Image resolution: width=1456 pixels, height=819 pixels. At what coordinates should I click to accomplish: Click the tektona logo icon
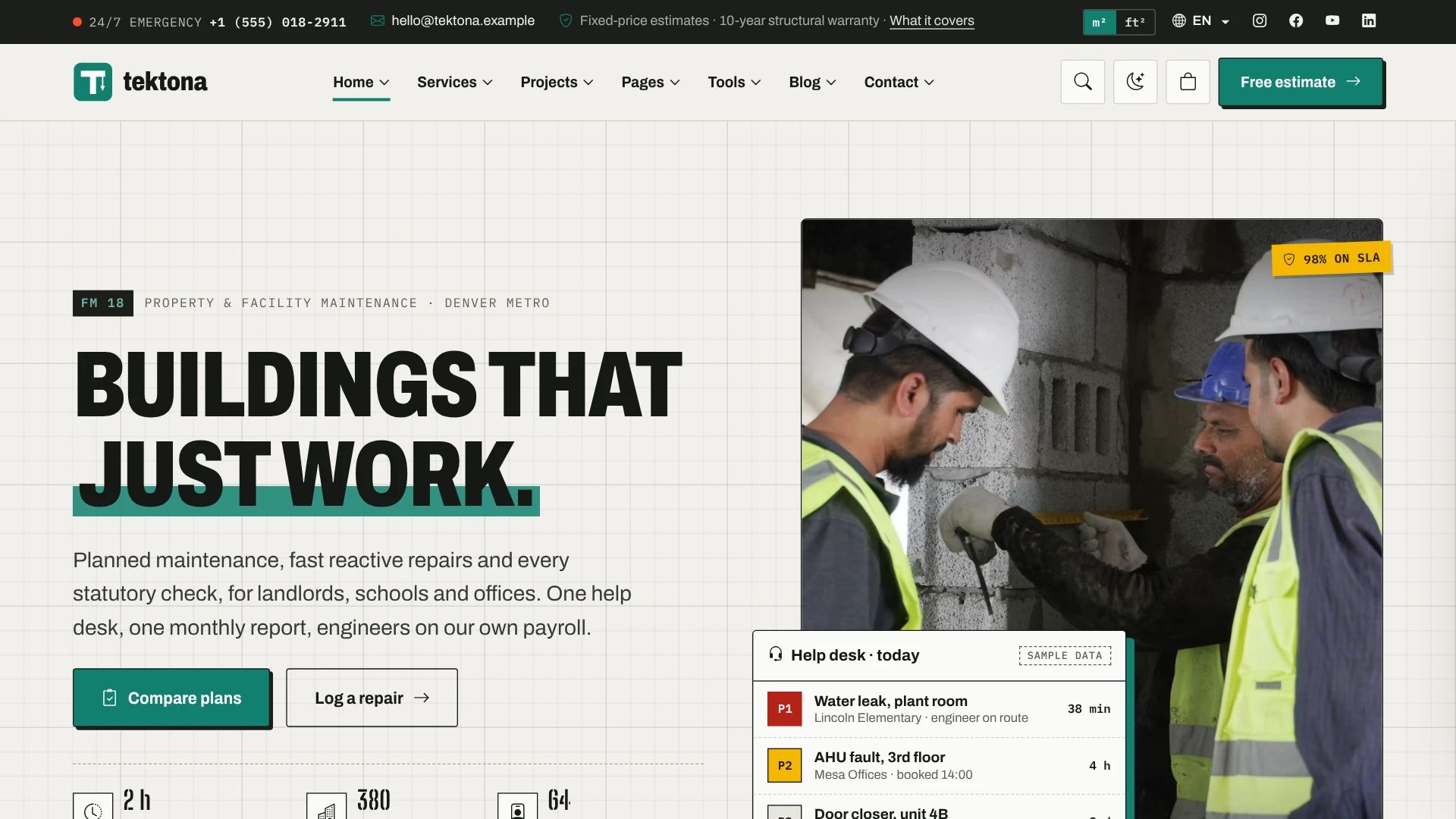point(93,82)
